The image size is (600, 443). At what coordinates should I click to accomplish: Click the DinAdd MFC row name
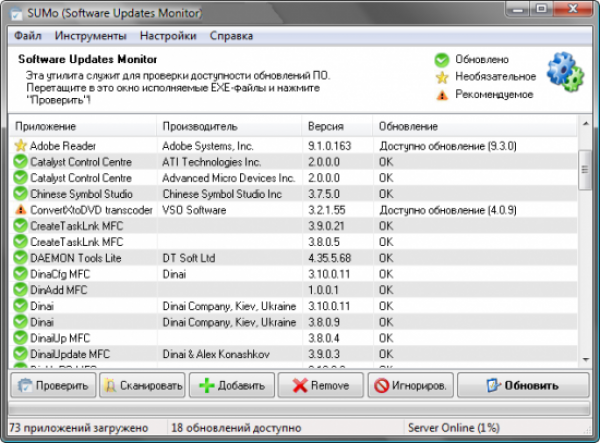tap(59, 290)
